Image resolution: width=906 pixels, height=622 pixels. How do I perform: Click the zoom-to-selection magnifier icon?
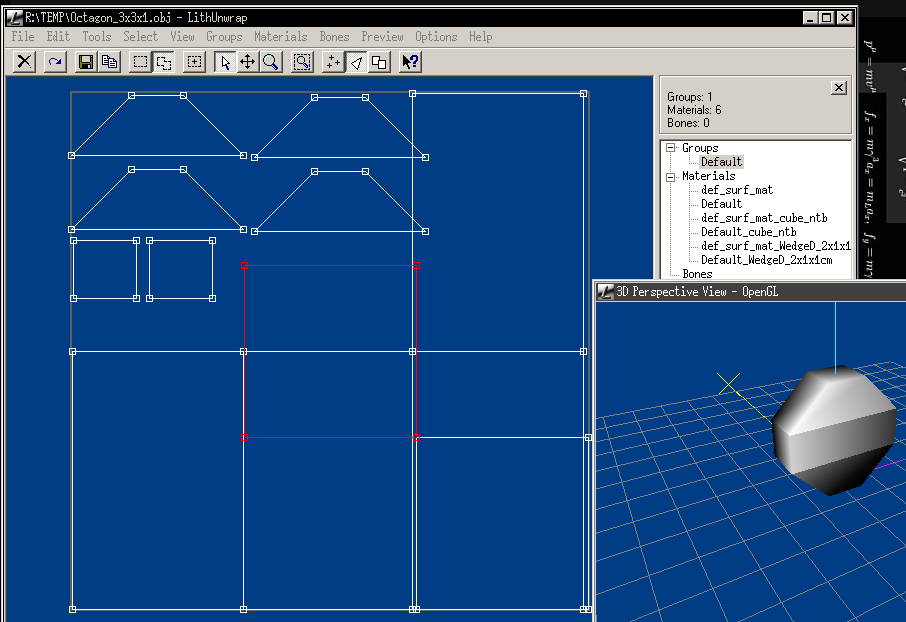[302, 62]
